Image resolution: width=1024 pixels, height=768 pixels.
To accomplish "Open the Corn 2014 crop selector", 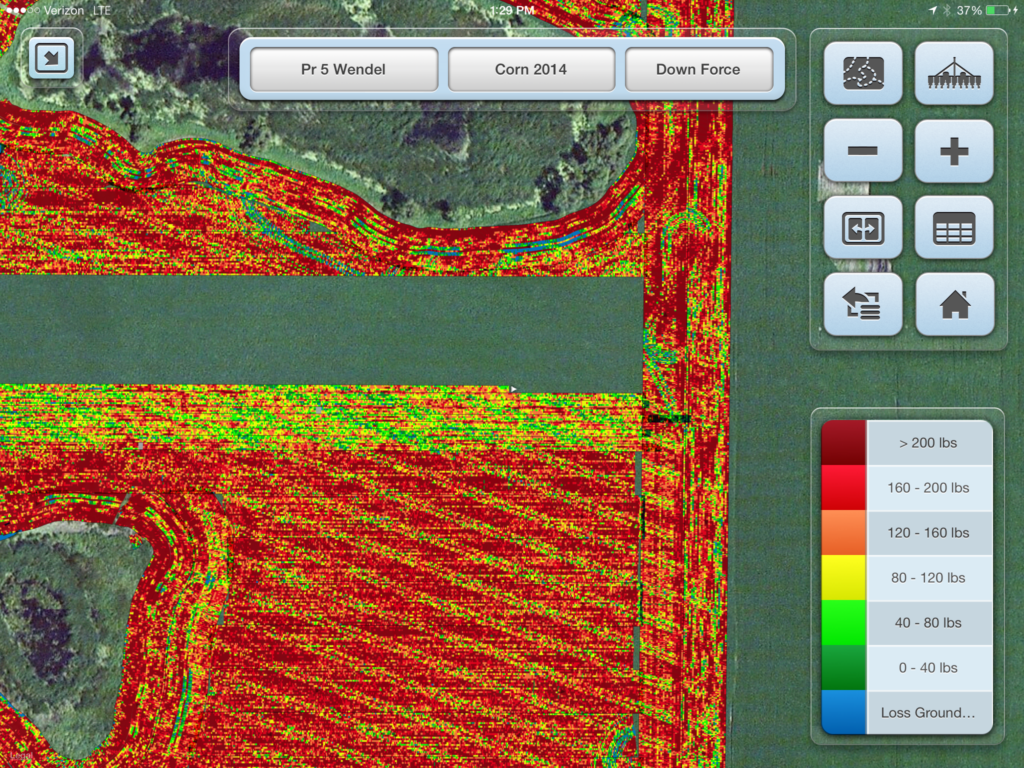I will click(x=531, y=69).
